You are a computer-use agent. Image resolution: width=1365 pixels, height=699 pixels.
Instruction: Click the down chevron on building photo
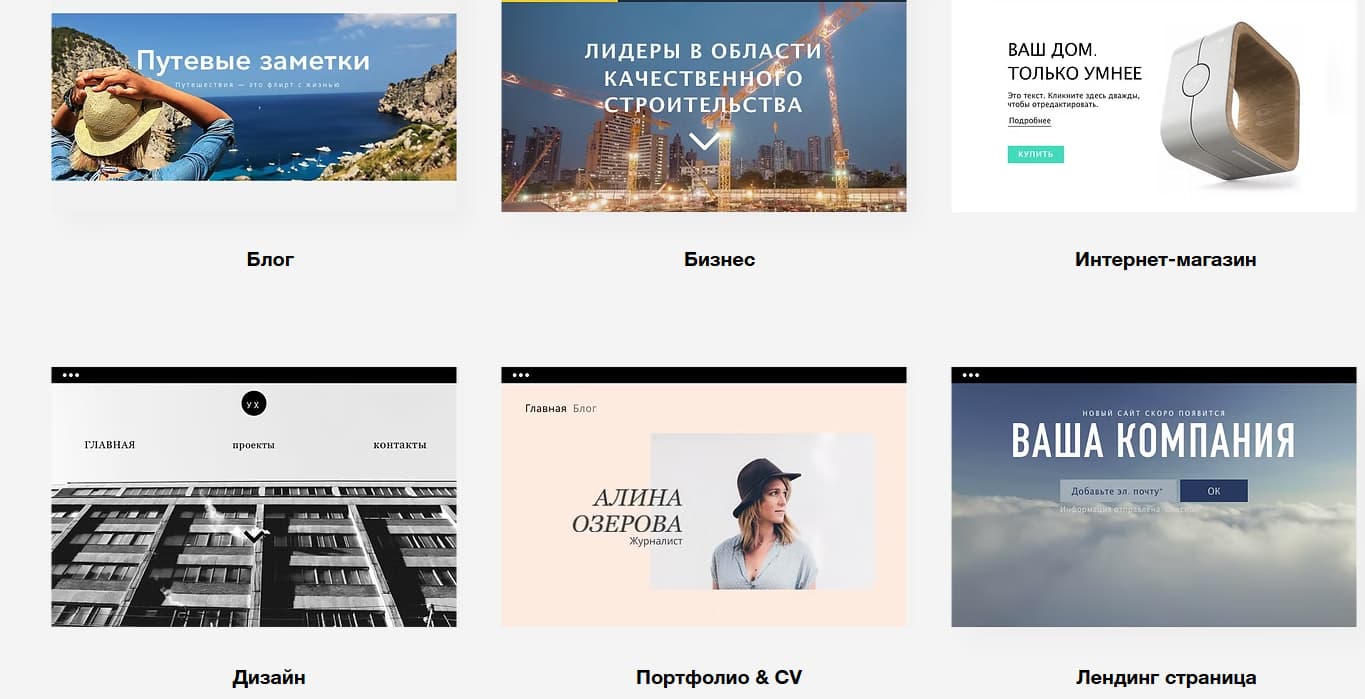(x=254, y=537)
